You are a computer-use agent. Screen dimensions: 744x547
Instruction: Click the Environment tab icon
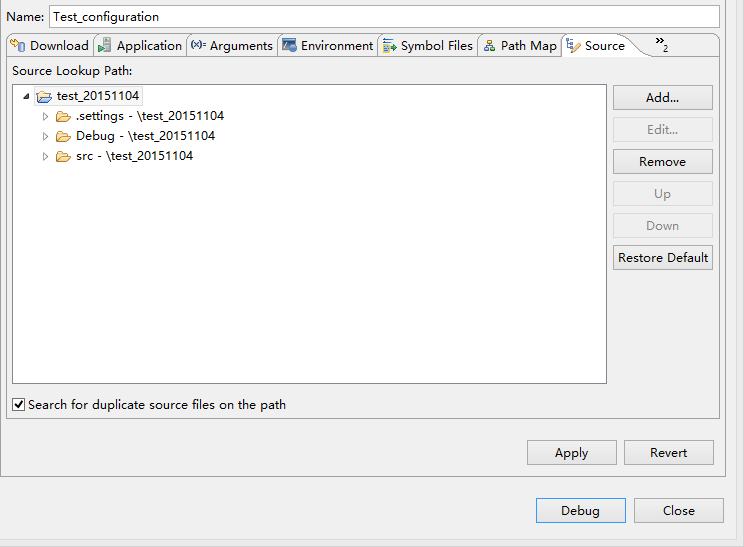coord(289,45)
